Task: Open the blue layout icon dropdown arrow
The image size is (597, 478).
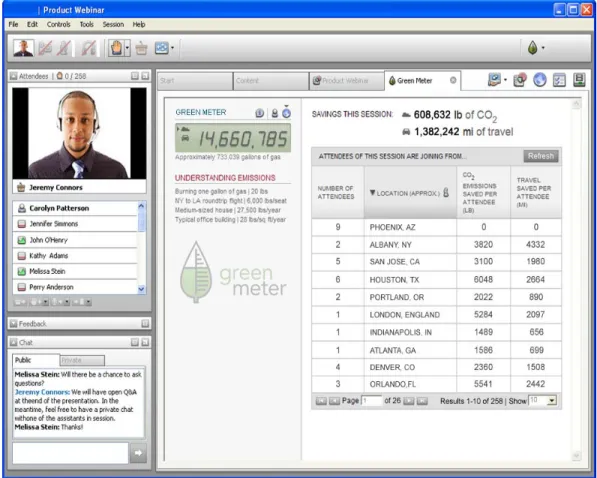Action: click(172, 48)
